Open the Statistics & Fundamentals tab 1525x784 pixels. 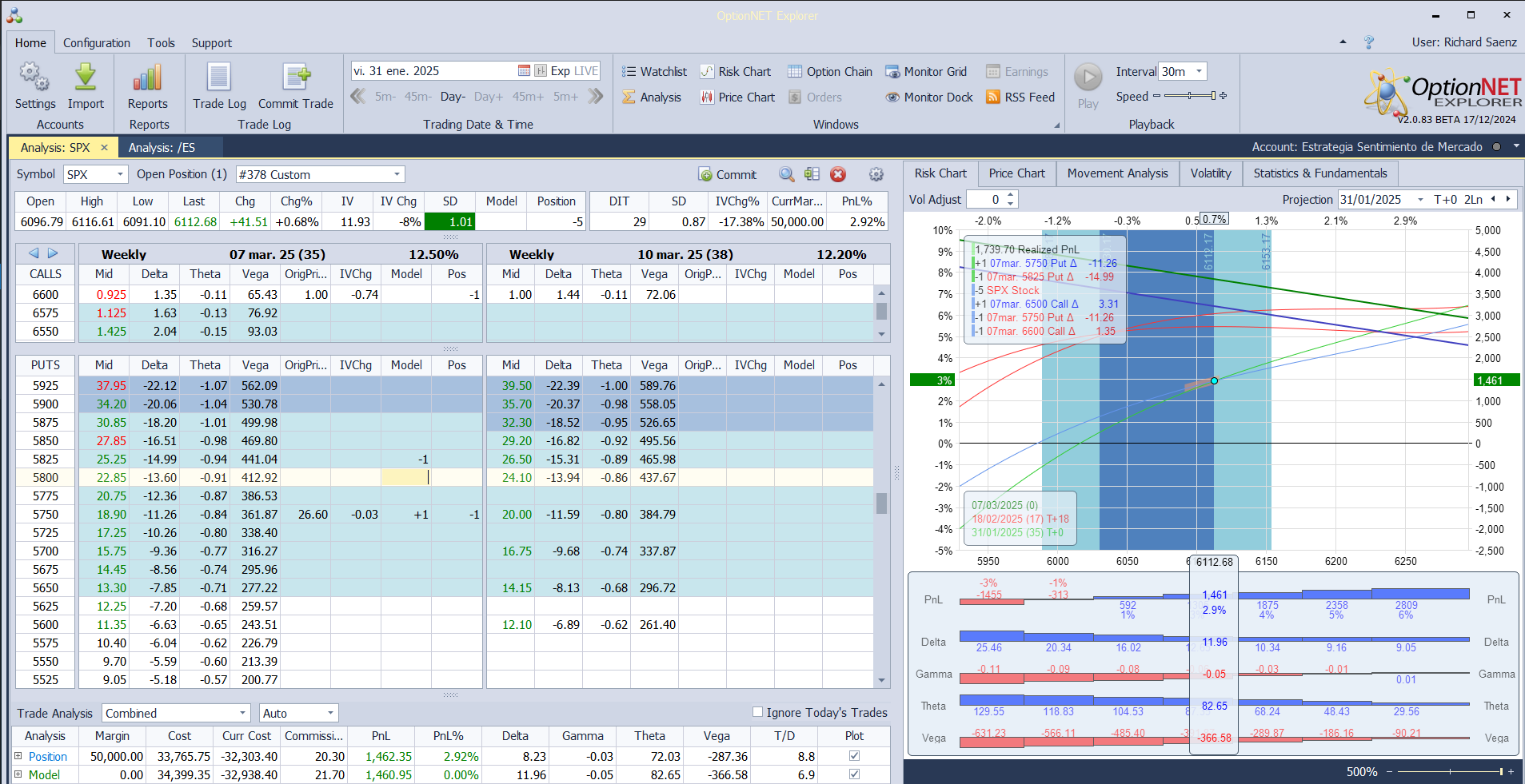pyautogui.click(x=1320, y=173)
